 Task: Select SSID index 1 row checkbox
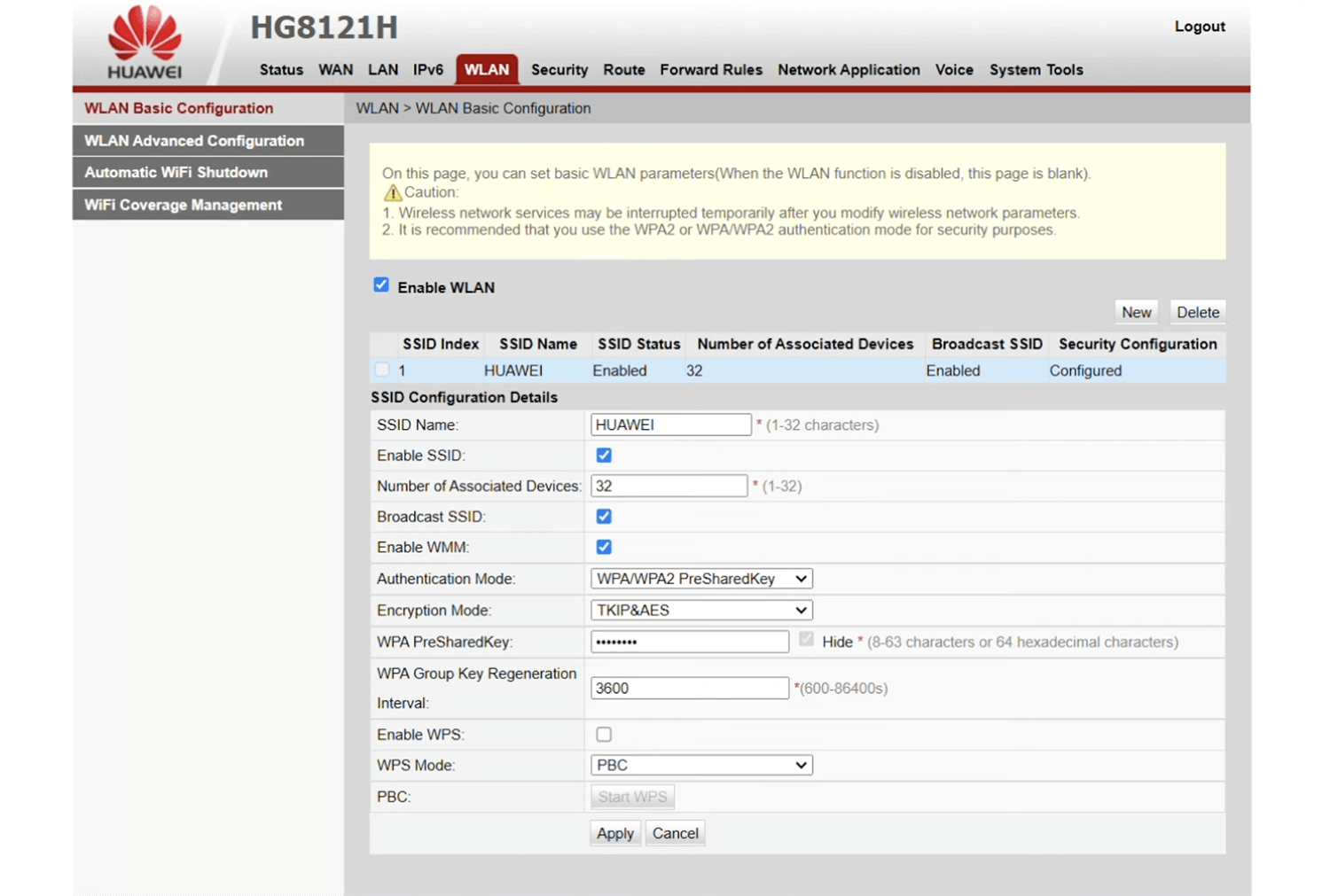point(382,370)
